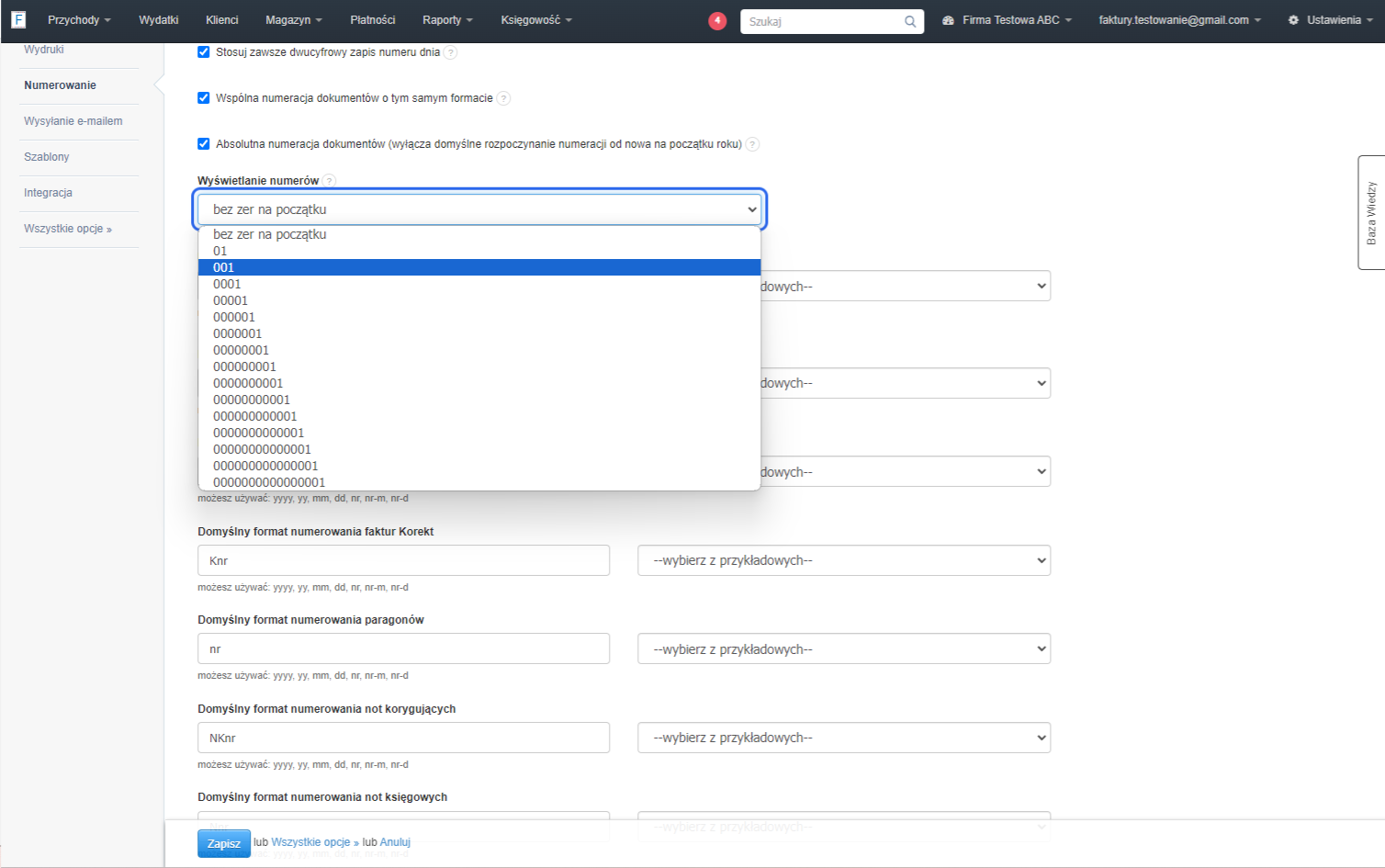Open faktury.testowanie@gmail.com account dropdown
Screen dimensions: 1385x868
tap(1179, 20)
